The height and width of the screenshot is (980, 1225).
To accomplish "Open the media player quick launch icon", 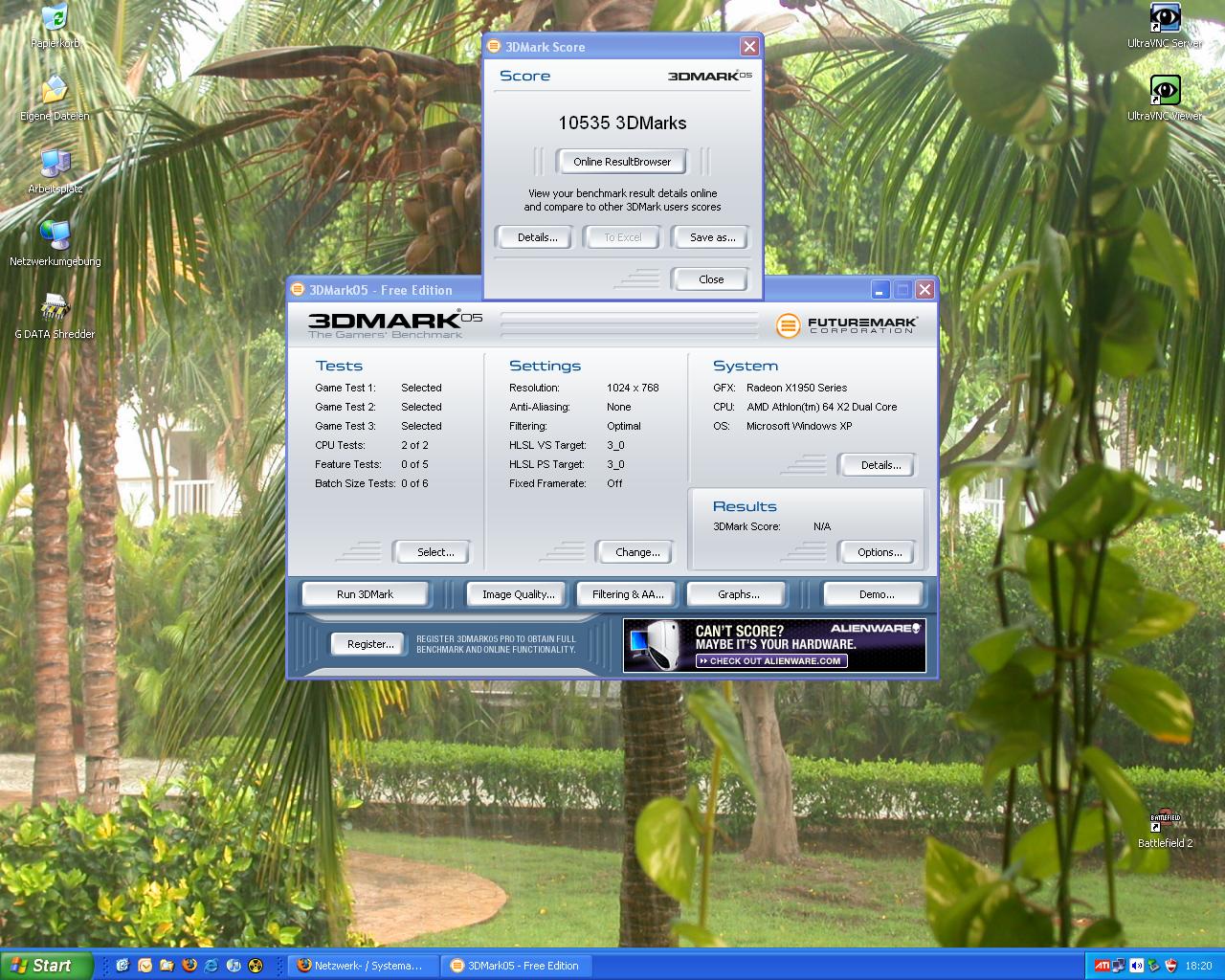I will point(233,966).
